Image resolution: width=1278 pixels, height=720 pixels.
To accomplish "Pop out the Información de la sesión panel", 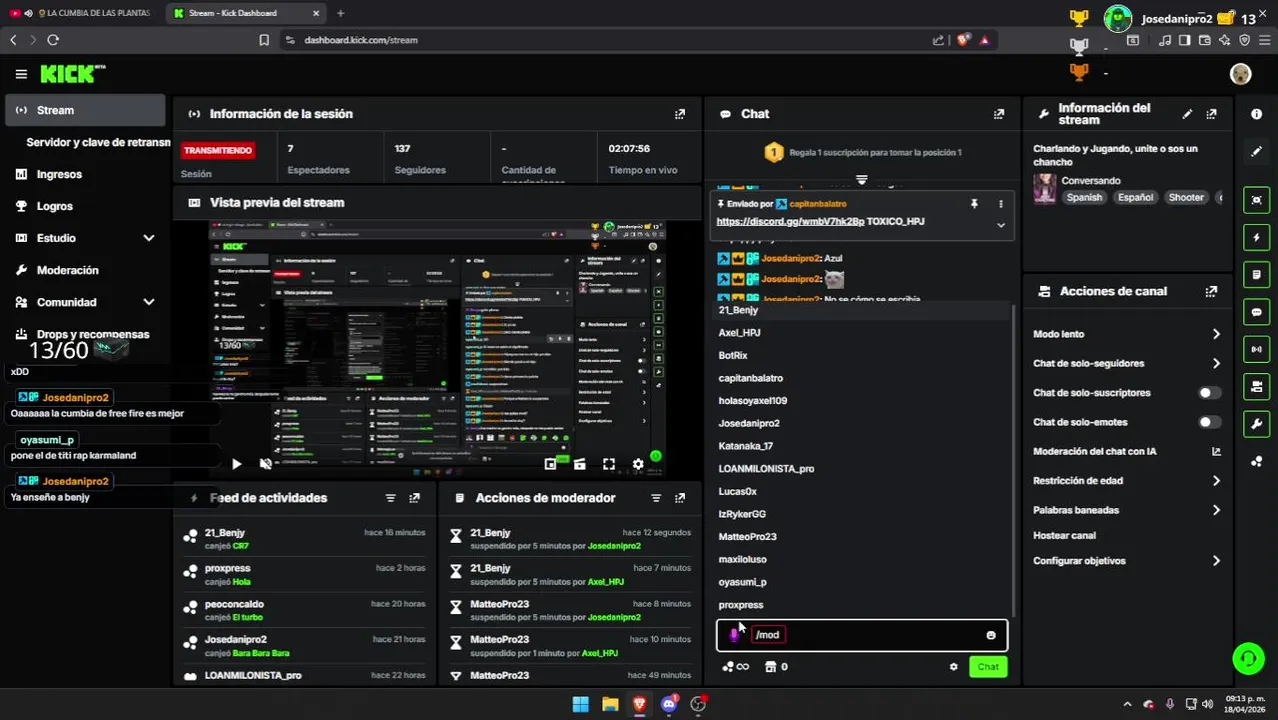I will pos(680,114).
